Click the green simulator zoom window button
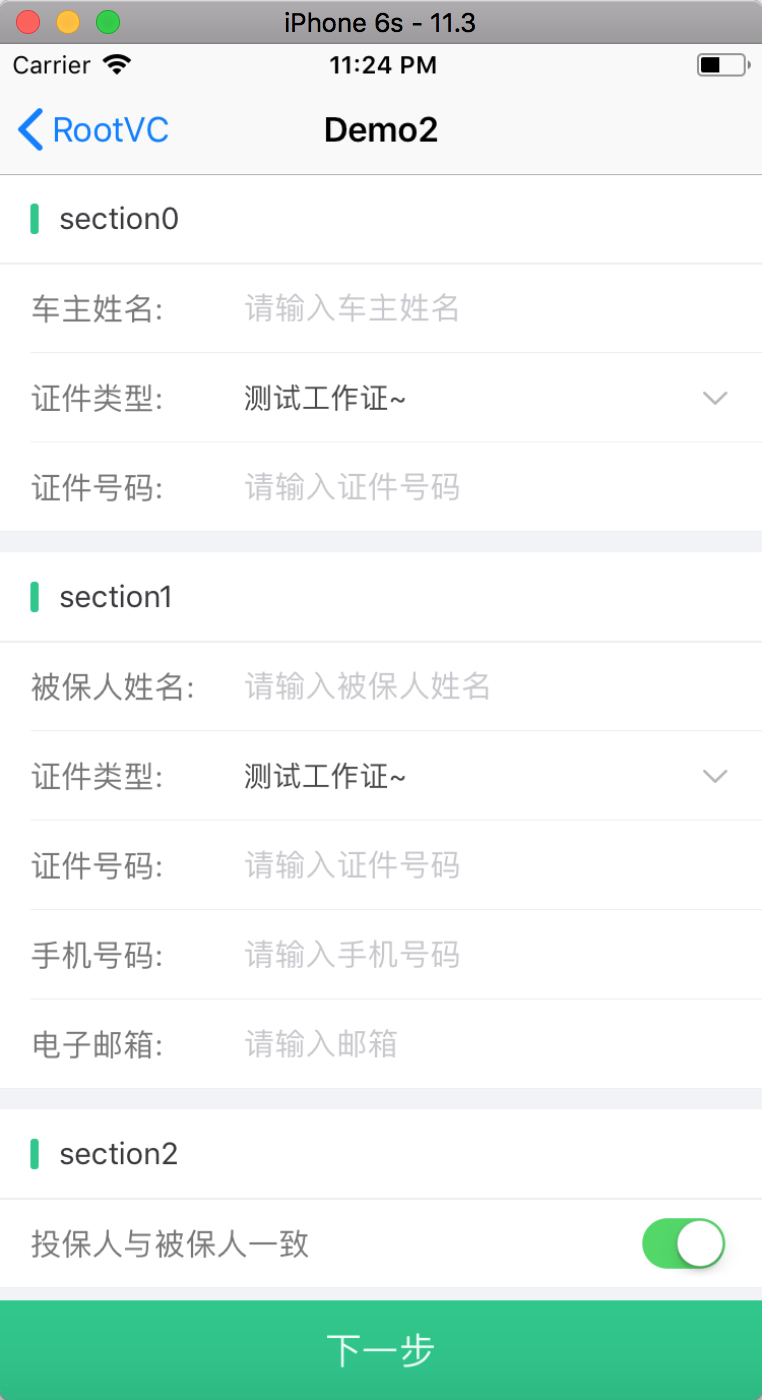 coord(107,22)
